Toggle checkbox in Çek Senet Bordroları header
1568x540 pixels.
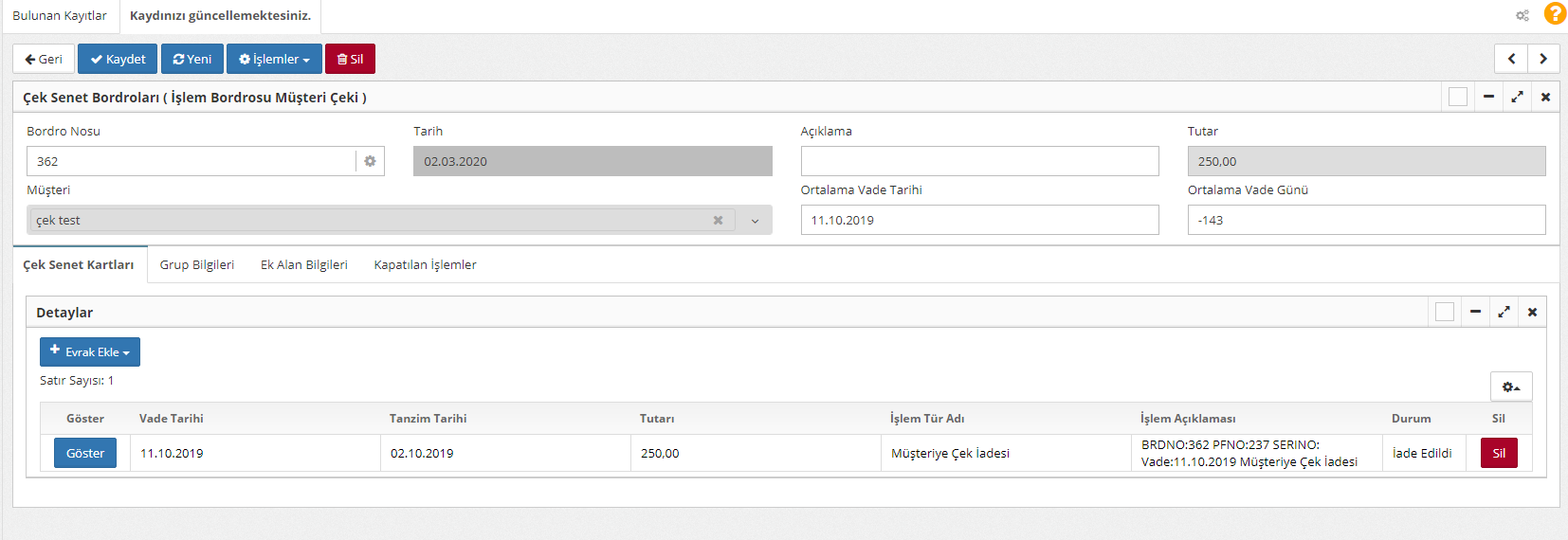[1458, 97]
